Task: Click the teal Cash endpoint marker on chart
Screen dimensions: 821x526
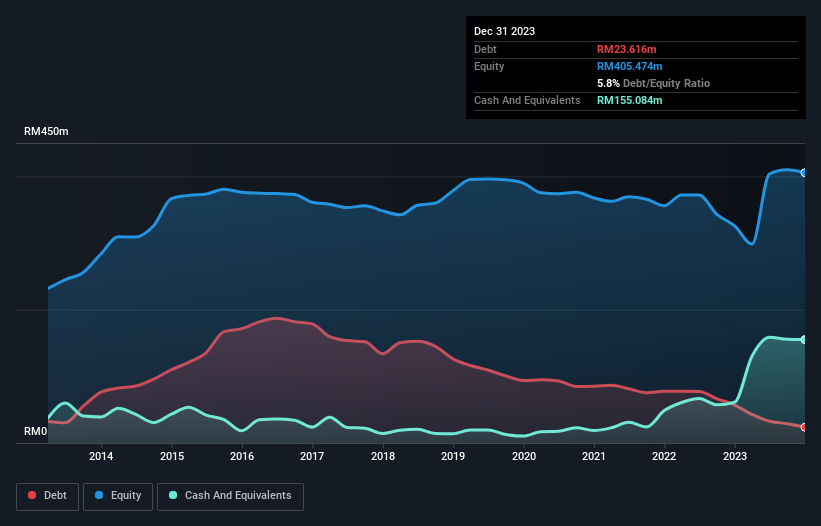Action: [803, 340]
